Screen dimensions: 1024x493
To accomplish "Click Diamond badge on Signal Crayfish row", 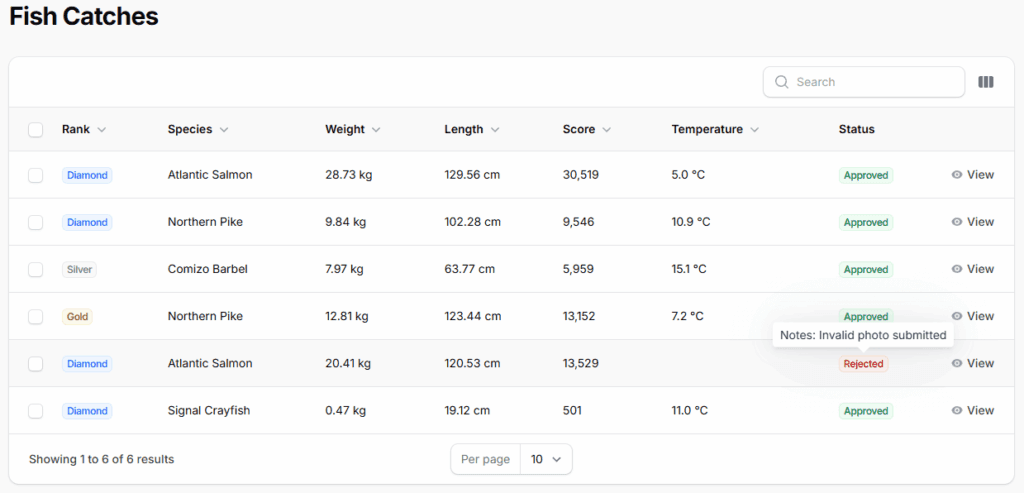I will coord(87,411).
